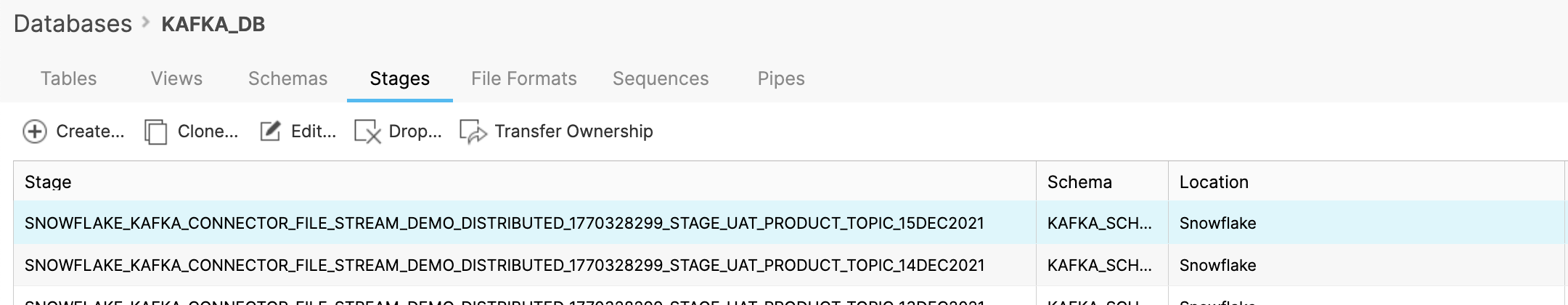
Task: Click the Transfer Ownership arrow icon
Action: [x=473, y=132]
